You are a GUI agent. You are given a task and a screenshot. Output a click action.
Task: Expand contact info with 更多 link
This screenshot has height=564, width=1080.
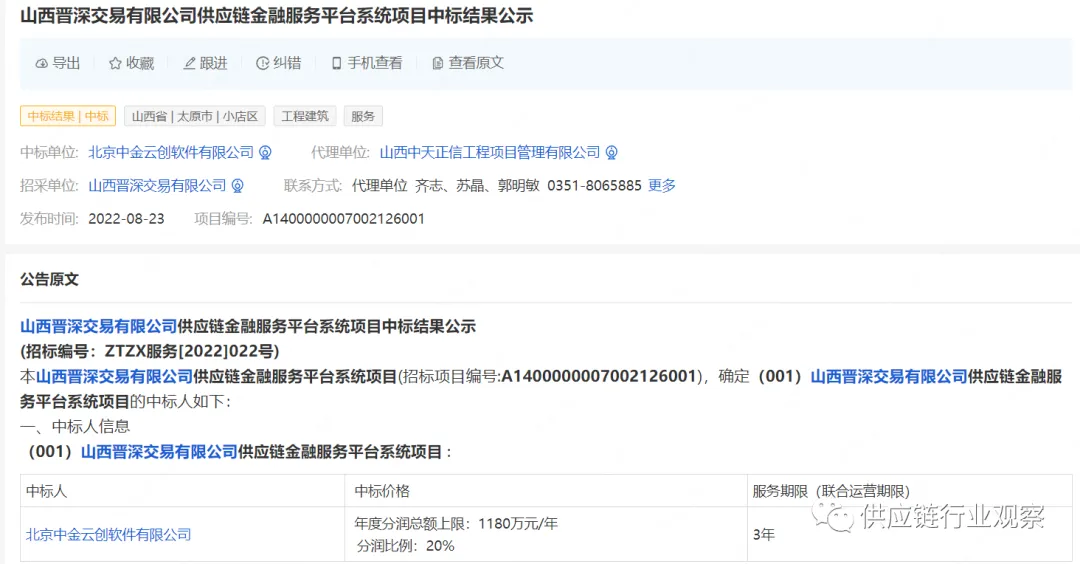[x=662, y=186]
